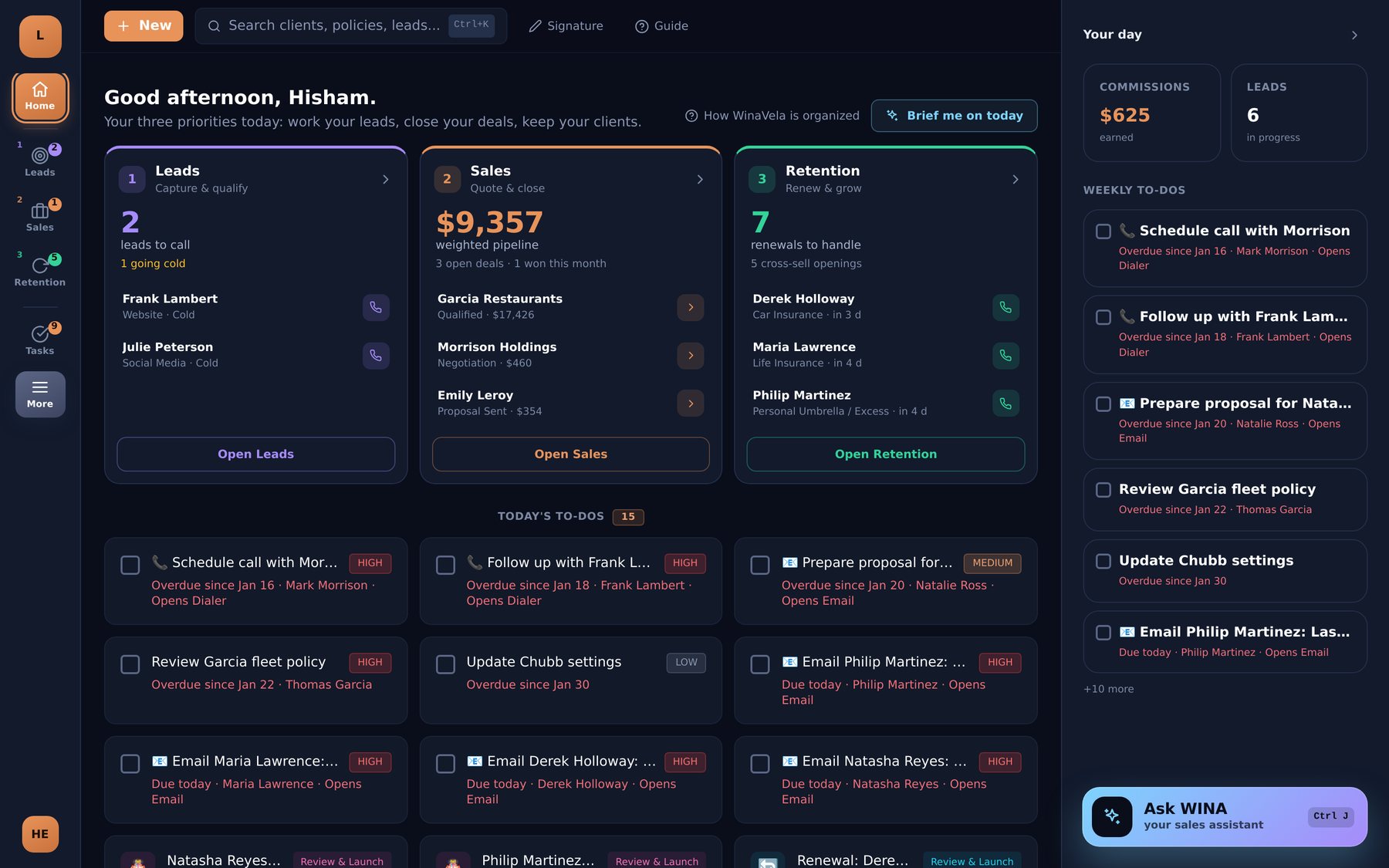1389x868 pixels.
Task: Launch Ask WINA sales assistant
Action: pos(1225,817)
